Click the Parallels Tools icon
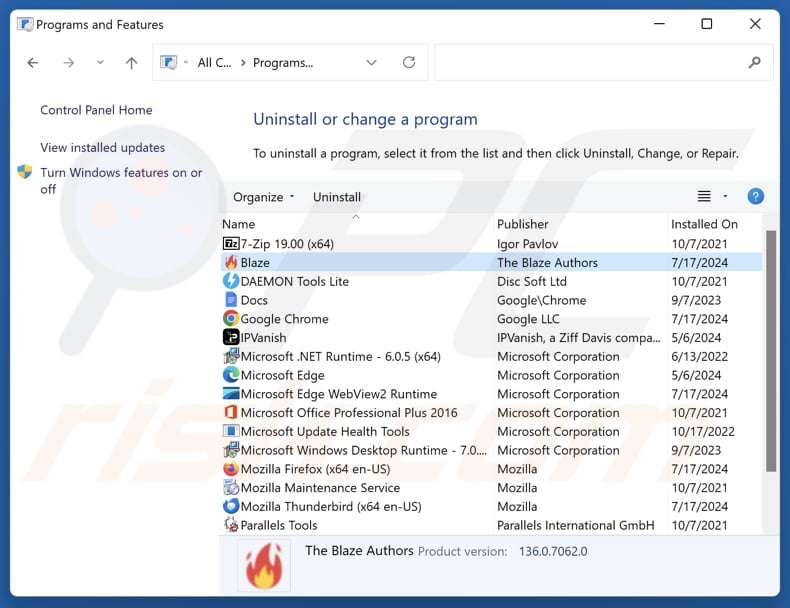This screenshot has width=790, height=608. 231,525
